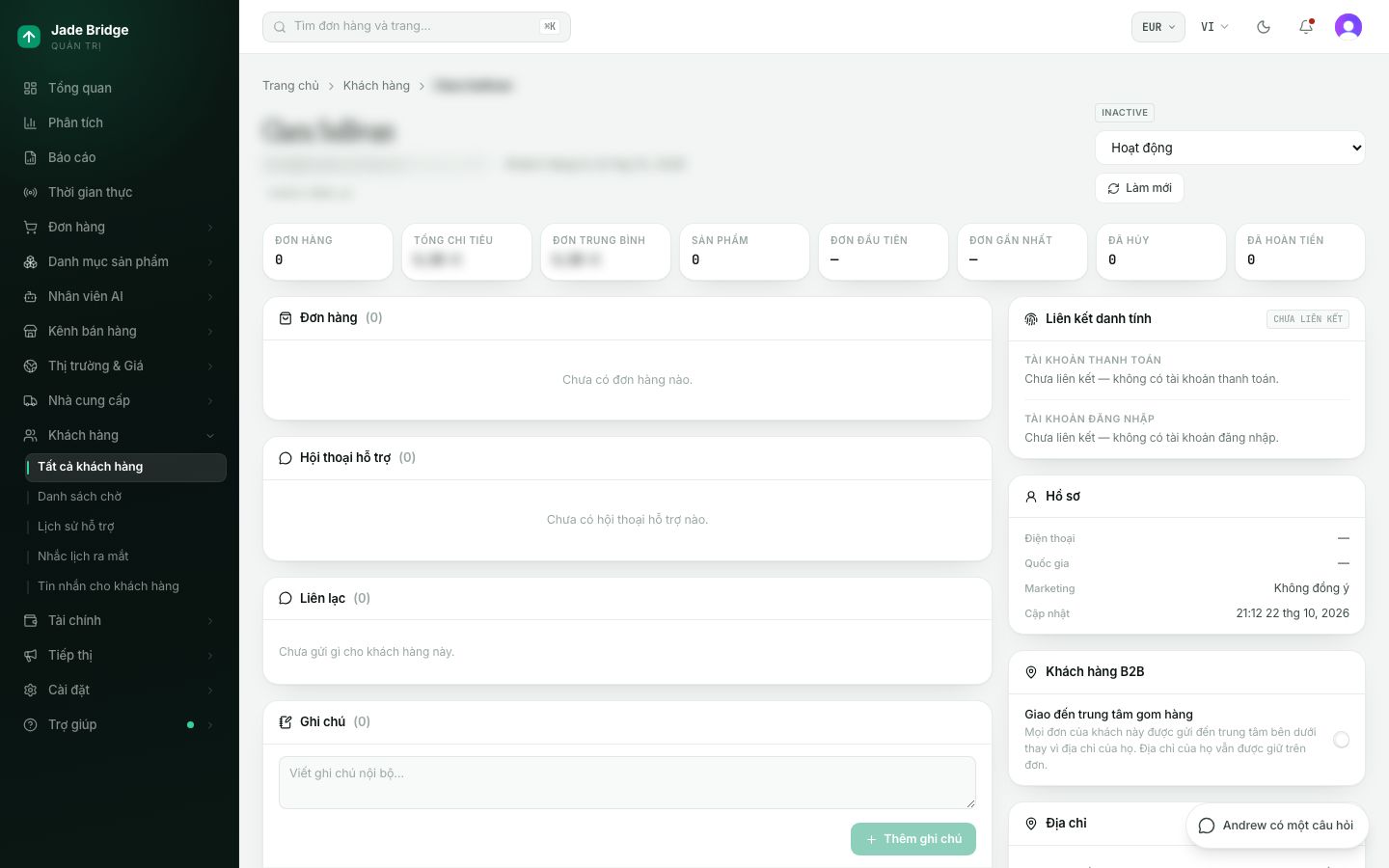This screenshot has width=1389, height=868.
Task: Open the EUR currency selector
Action: click(1157, 27)
